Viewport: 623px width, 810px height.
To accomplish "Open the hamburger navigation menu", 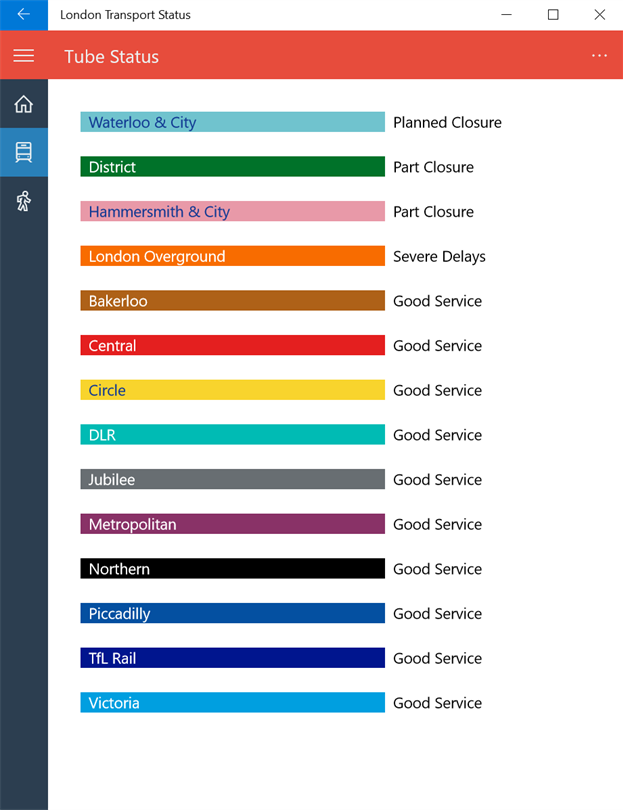I will click(23, 56).
